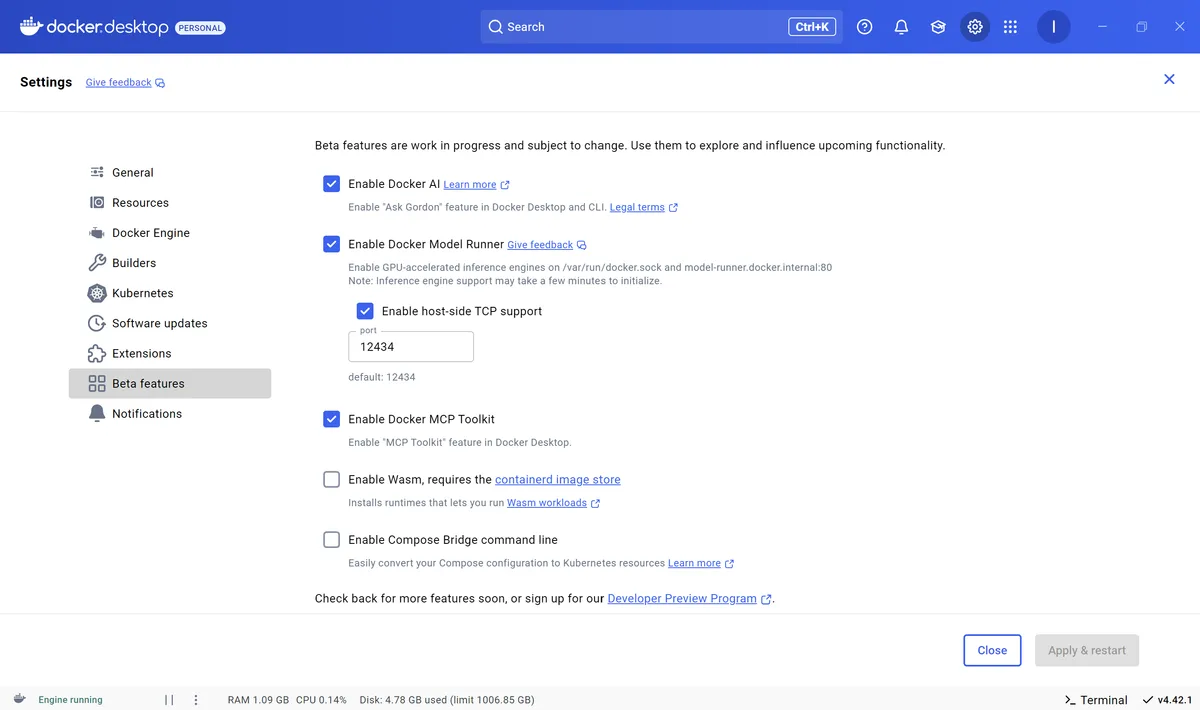
Task: Open the Wasm workloads link
Action: click(547, 503)
